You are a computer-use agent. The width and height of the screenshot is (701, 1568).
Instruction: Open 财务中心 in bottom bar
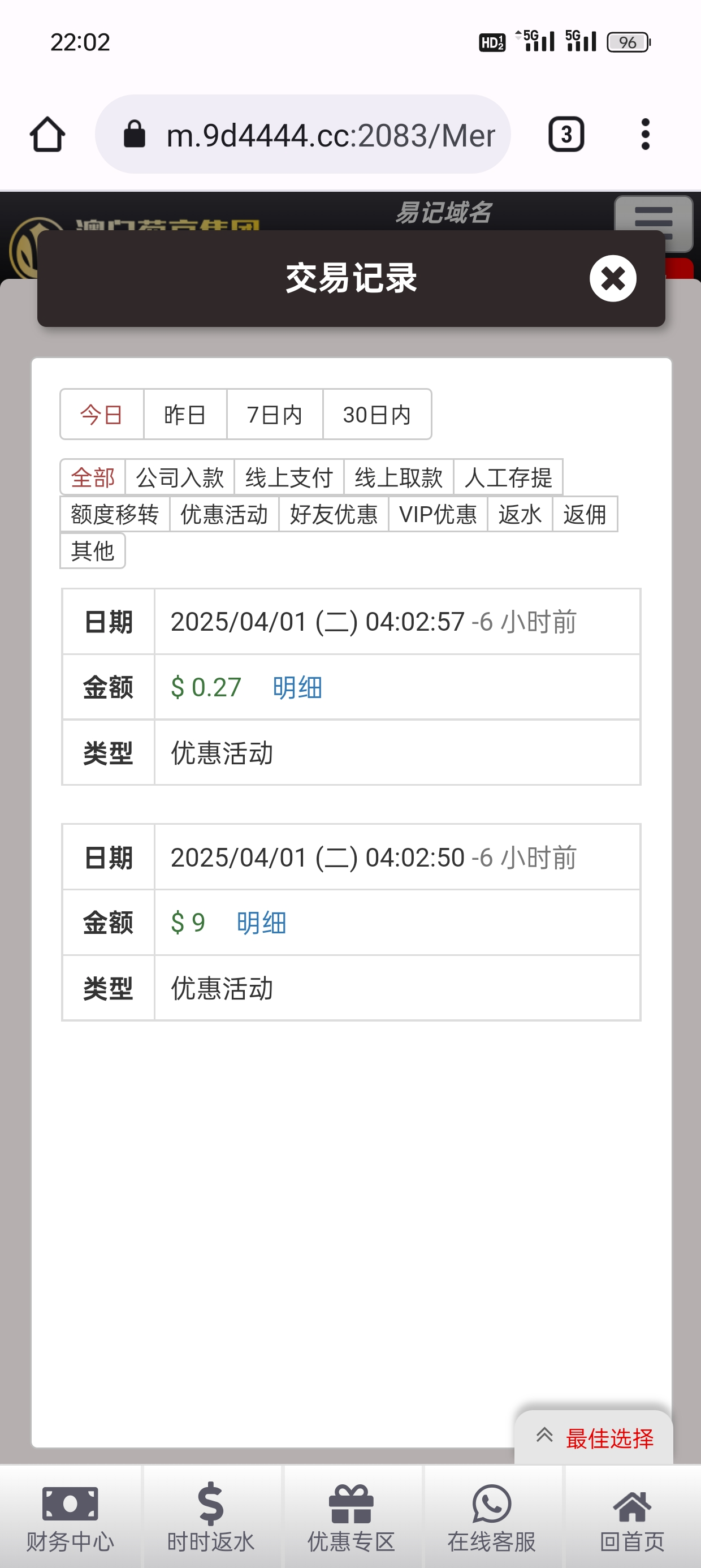pos(70,1517)
